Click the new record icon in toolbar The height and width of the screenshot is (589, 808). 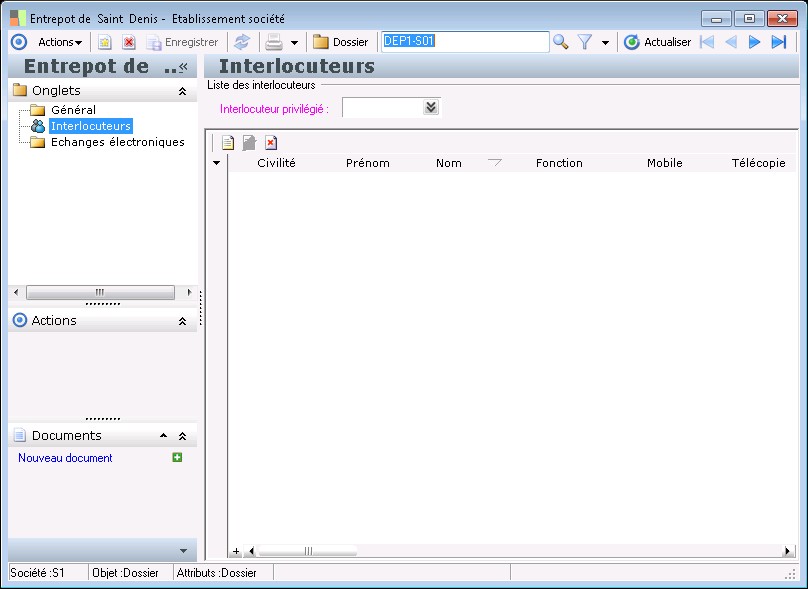[x=105, y=42]
